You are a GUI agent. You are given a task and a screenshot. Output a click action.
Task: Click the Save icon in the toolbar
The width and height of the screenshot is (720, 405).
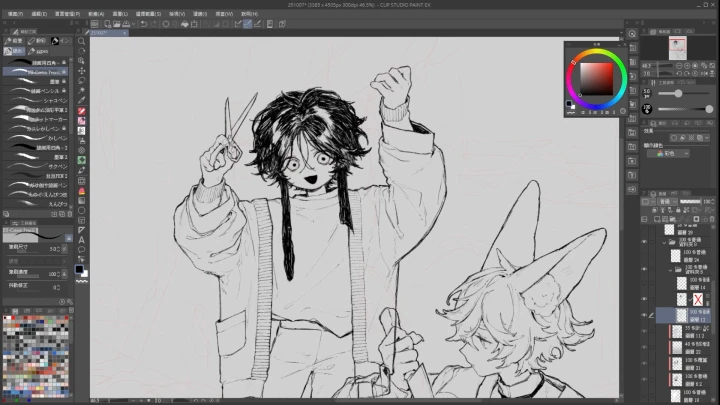(x=127, y=23)
